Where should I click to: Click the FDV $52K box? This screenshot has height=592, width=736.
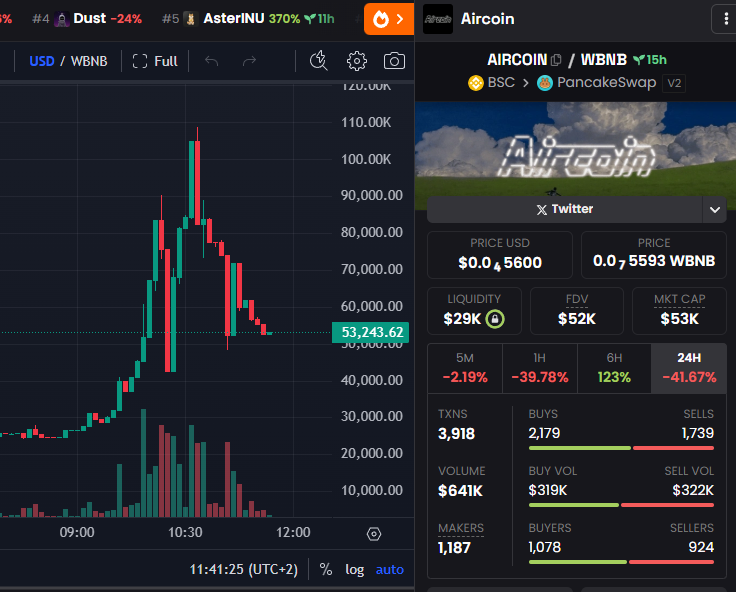click(577, 311)
